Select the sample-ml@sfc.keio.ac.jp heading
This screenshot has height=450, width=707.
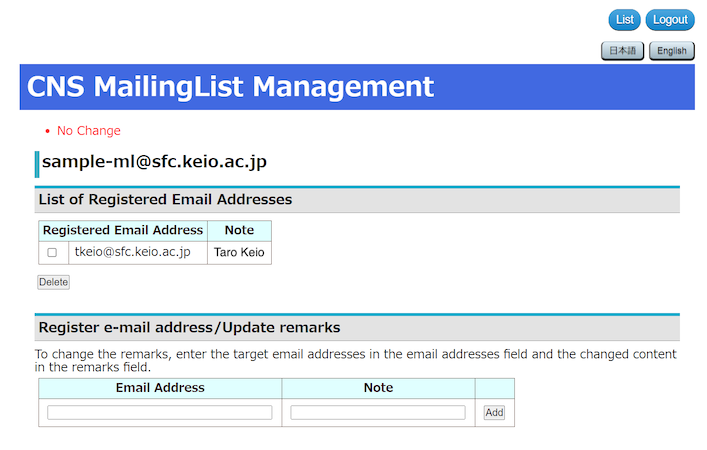click(154, 162)
